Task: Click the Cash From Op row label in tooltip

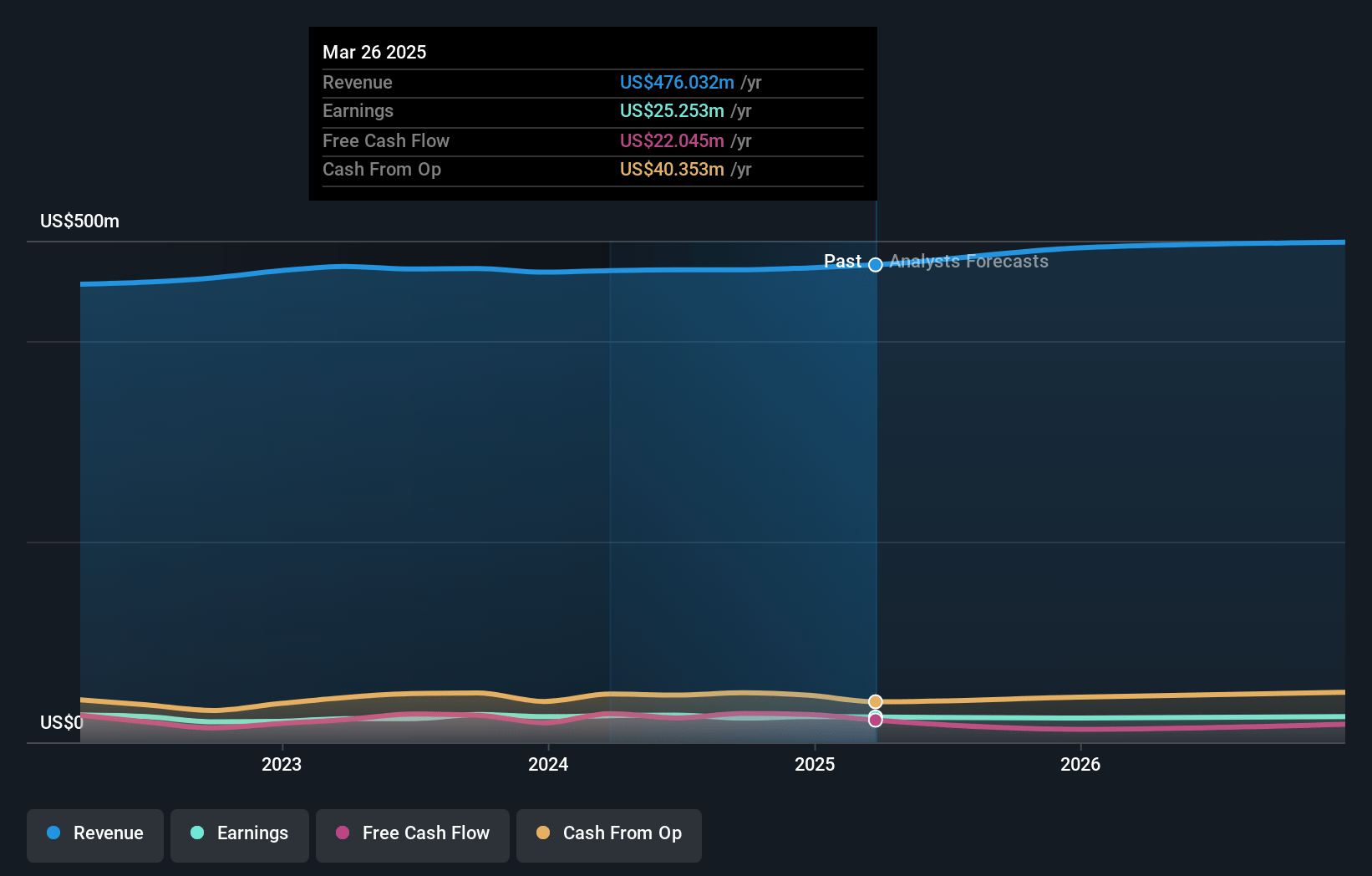Action: click(x=382, y=169)
